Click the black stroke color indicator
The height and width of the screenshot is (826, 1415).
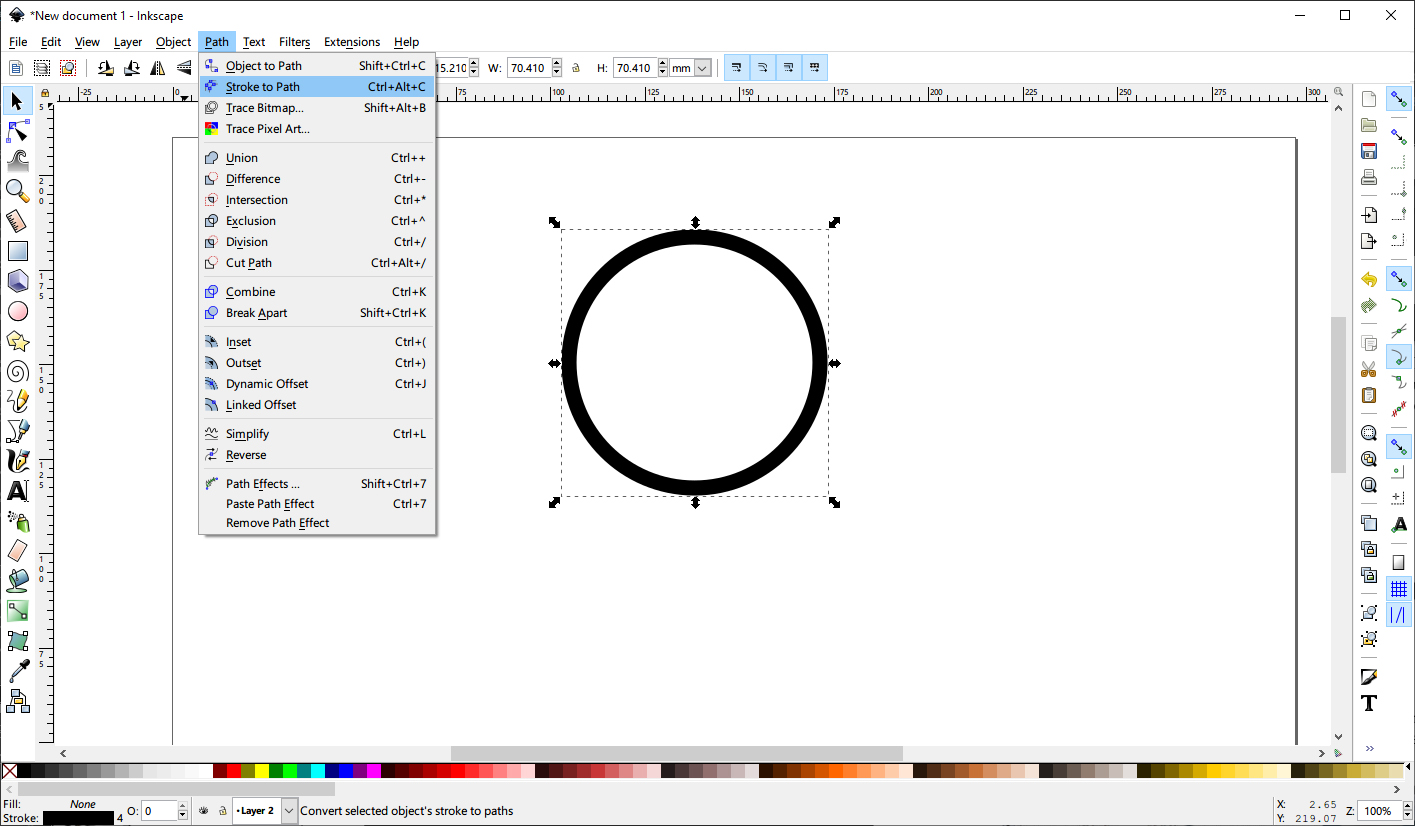(78, 818)
